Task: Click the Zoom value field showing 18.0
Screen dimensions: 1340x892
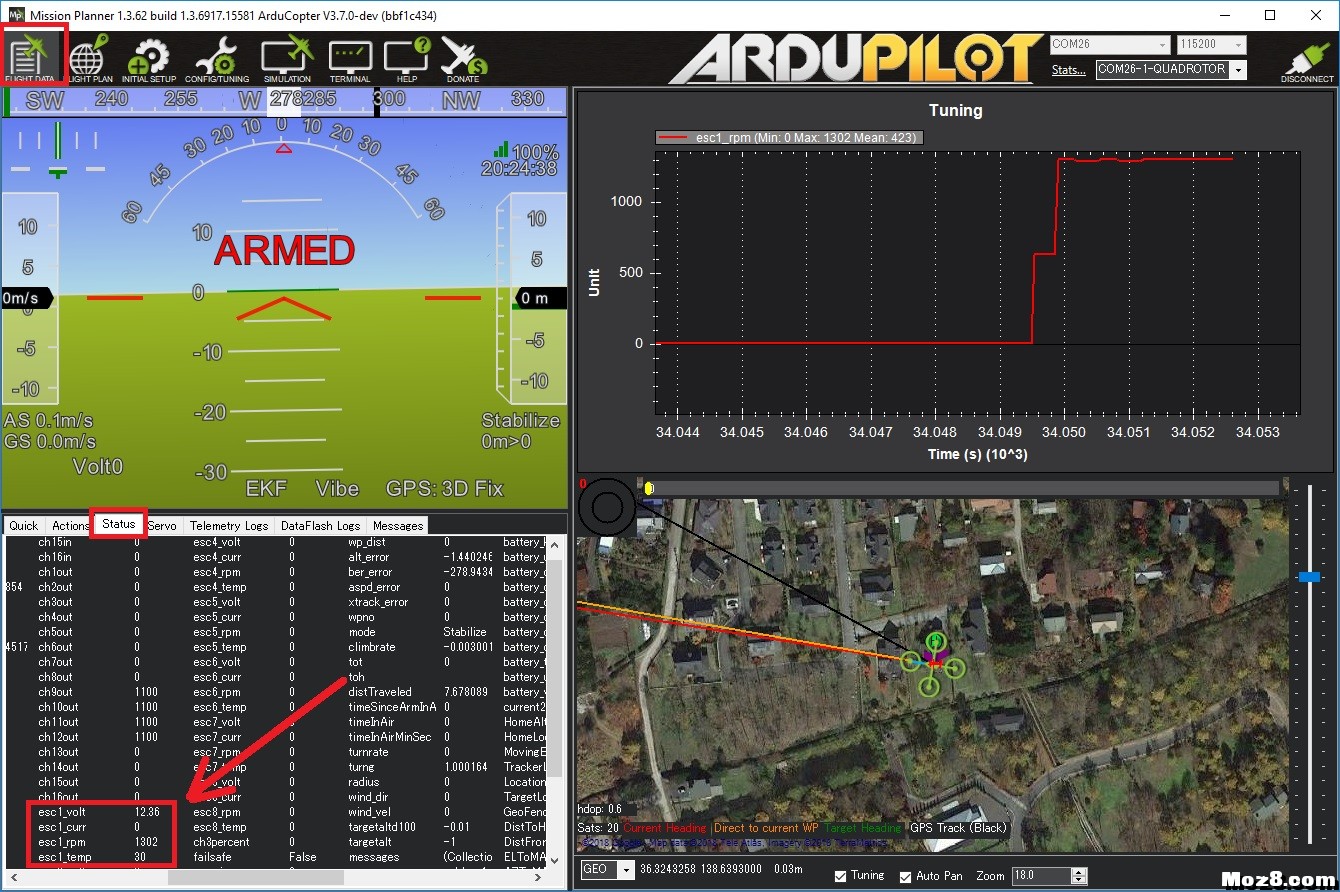Action: [1040, 876]
